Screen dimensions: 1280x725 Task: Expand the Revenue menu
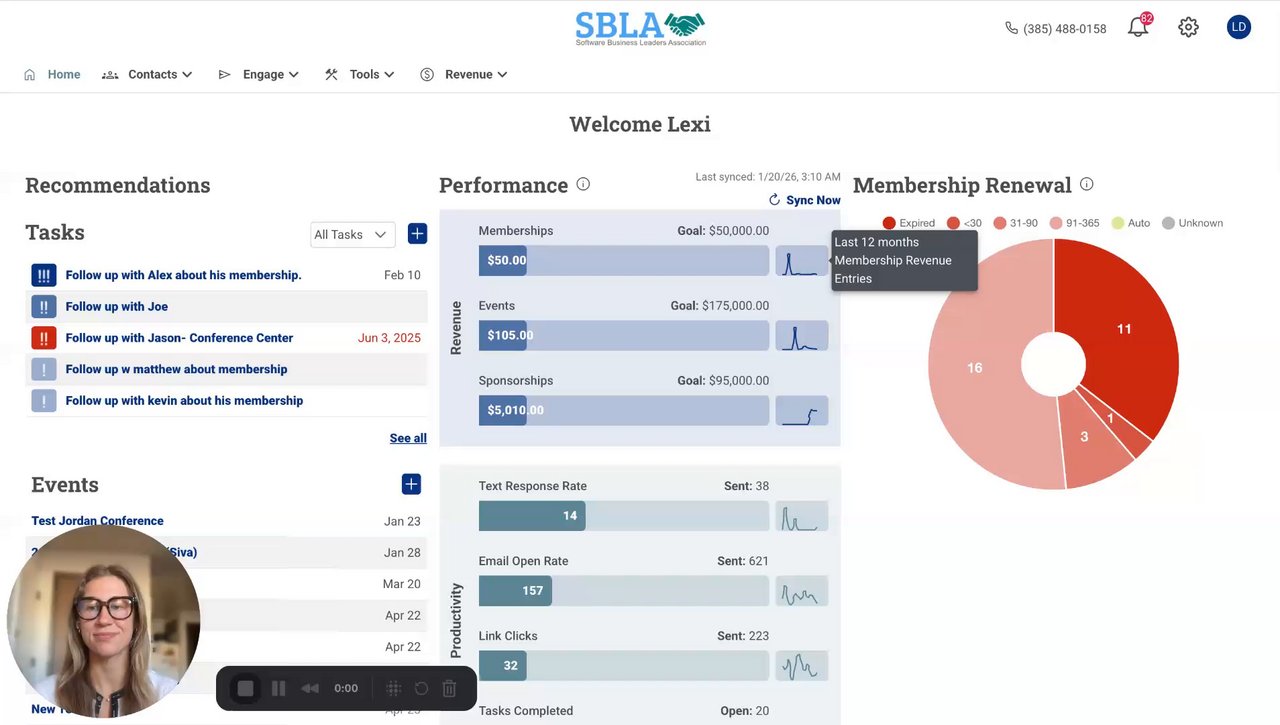tap(464, 74)
